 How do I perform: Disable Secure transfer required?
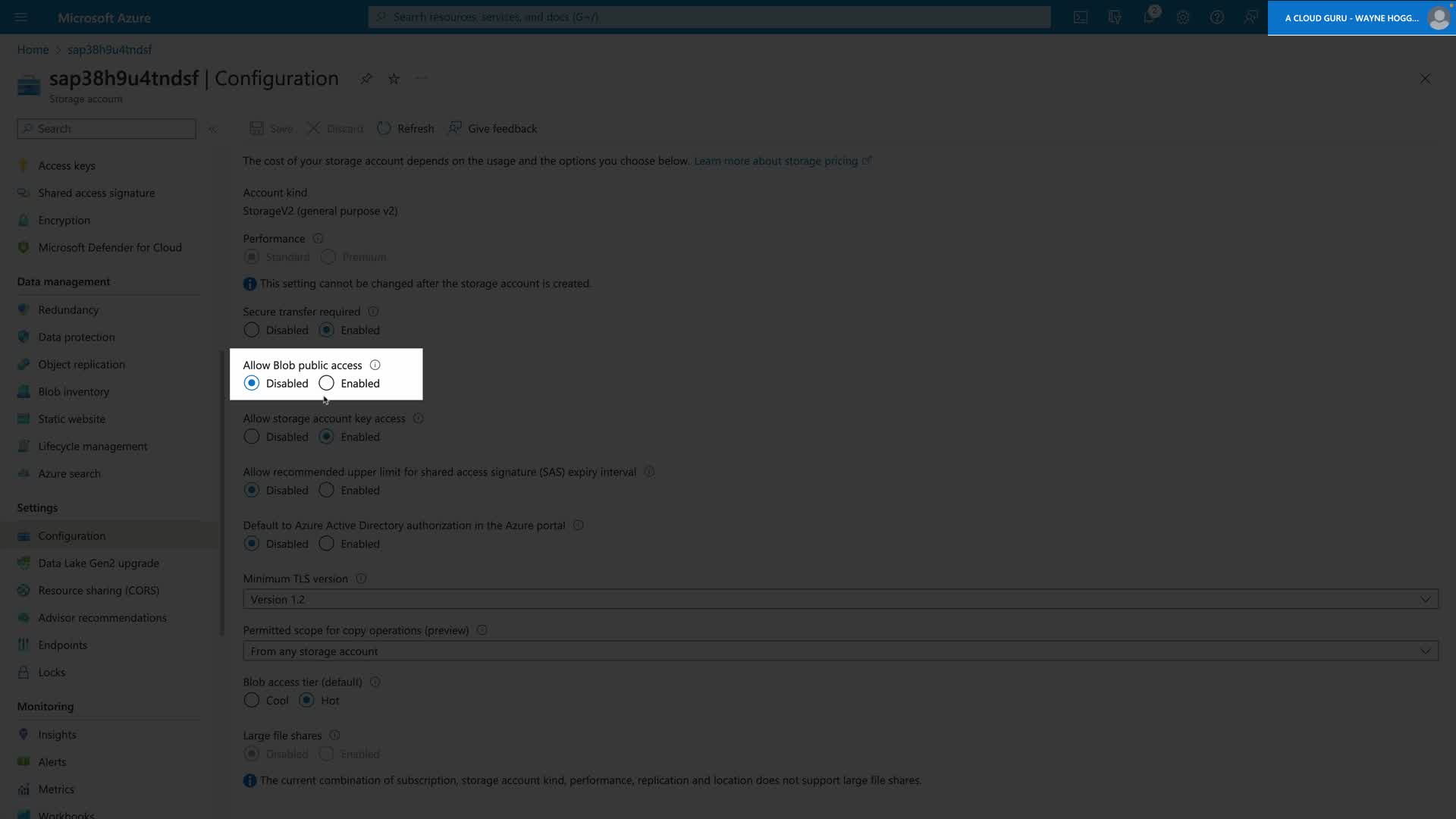pos(251,331)
